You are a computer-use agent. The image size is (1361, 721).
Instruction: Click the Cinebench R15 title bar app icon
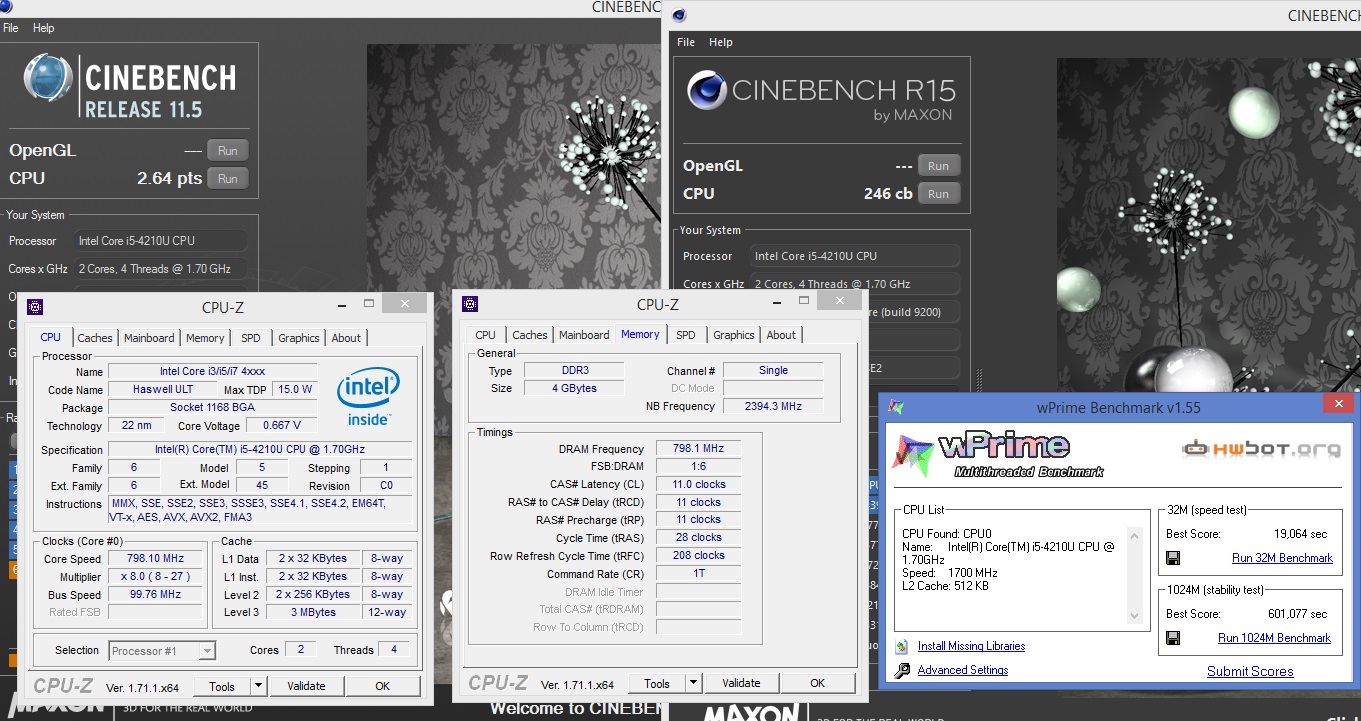pyautogui.click(x=679, y=15)
